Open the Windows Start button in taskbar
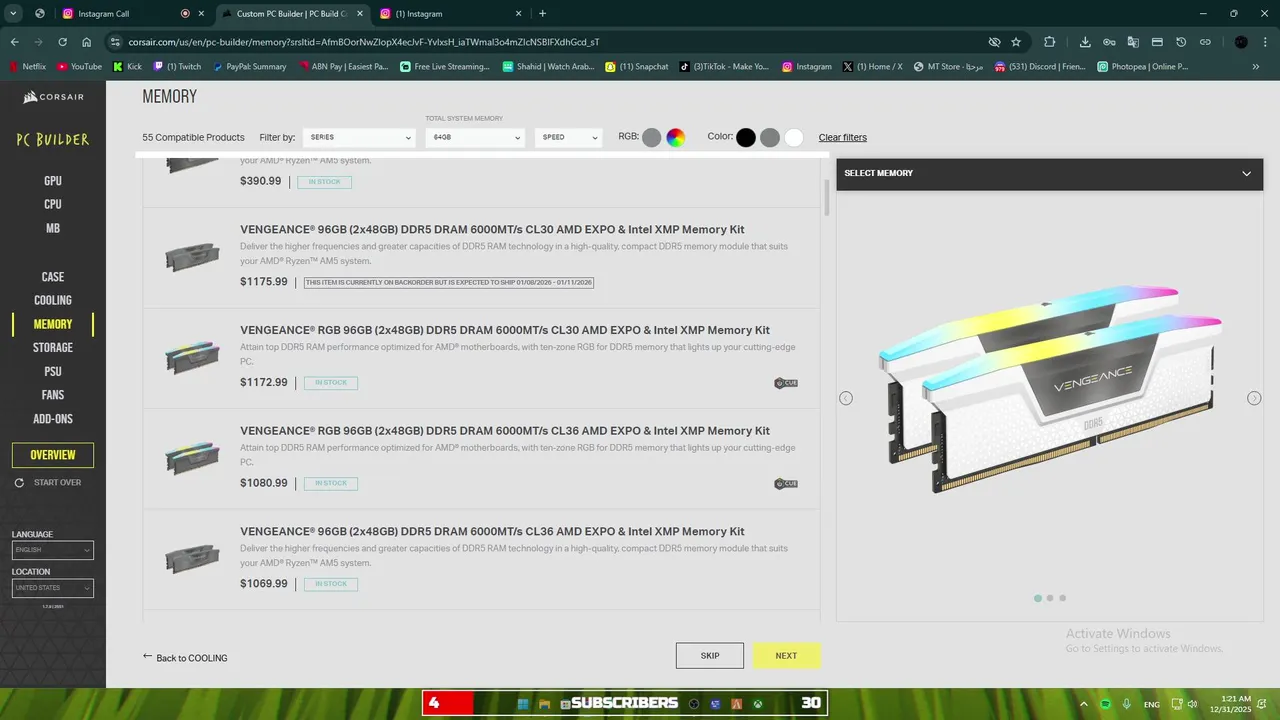This screenshot has height=720, width=1280. coord(523,704)
